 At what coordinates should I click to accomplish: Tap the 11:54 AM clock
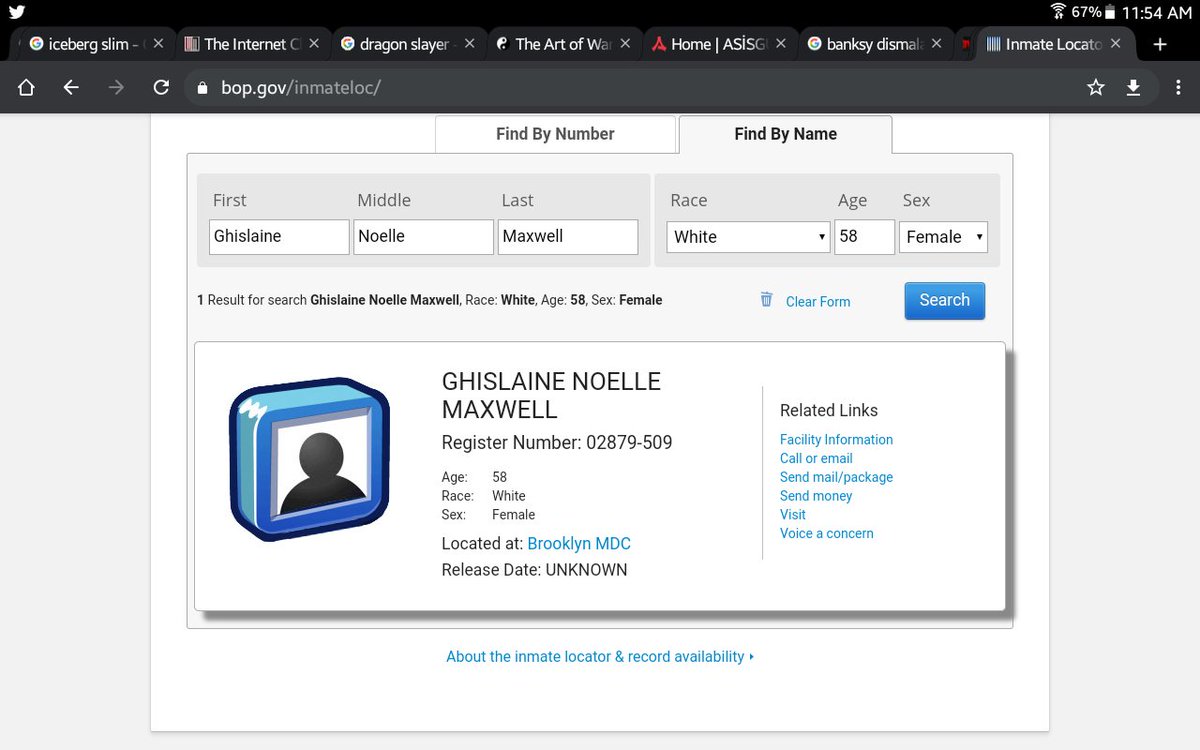point(1156,13)
